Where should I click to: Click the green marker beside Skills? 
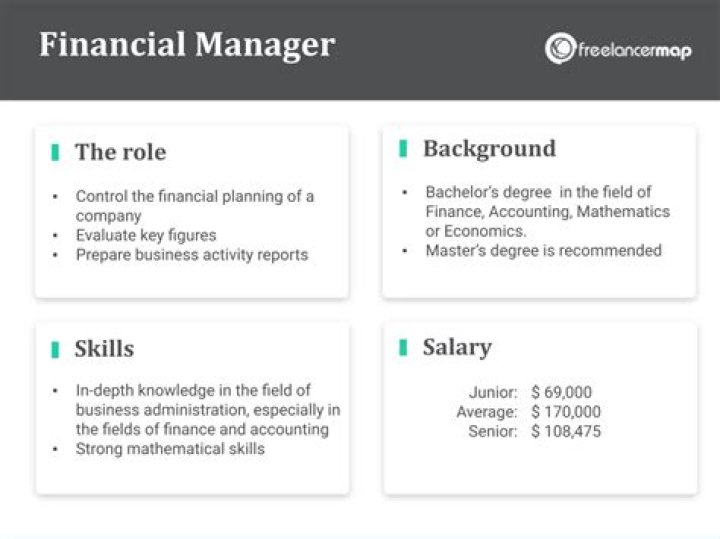(56, 349)
